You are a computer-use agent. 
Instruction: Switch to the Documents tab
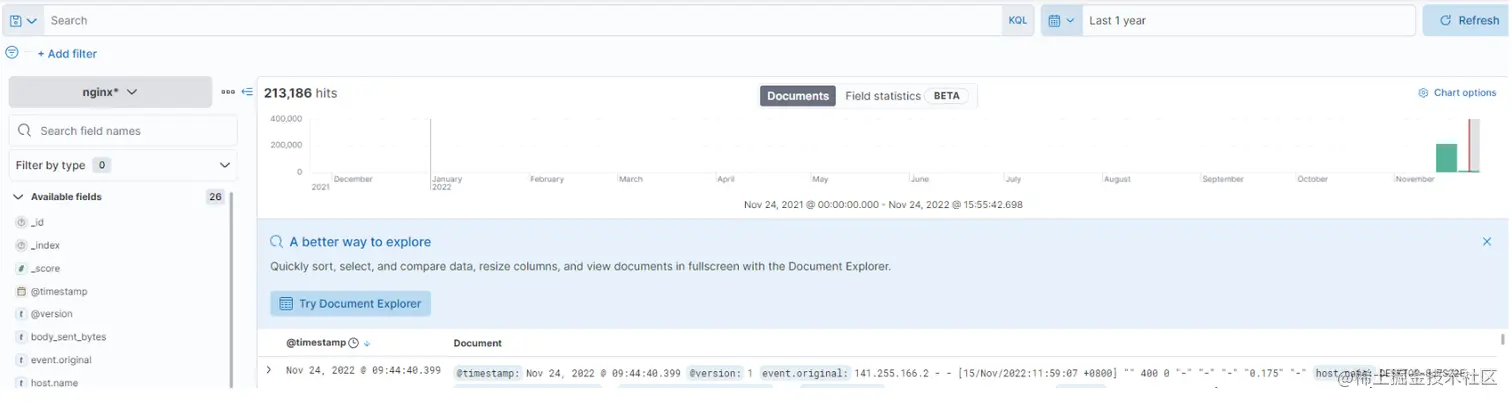pyautogui.click(x=797, y=96)
